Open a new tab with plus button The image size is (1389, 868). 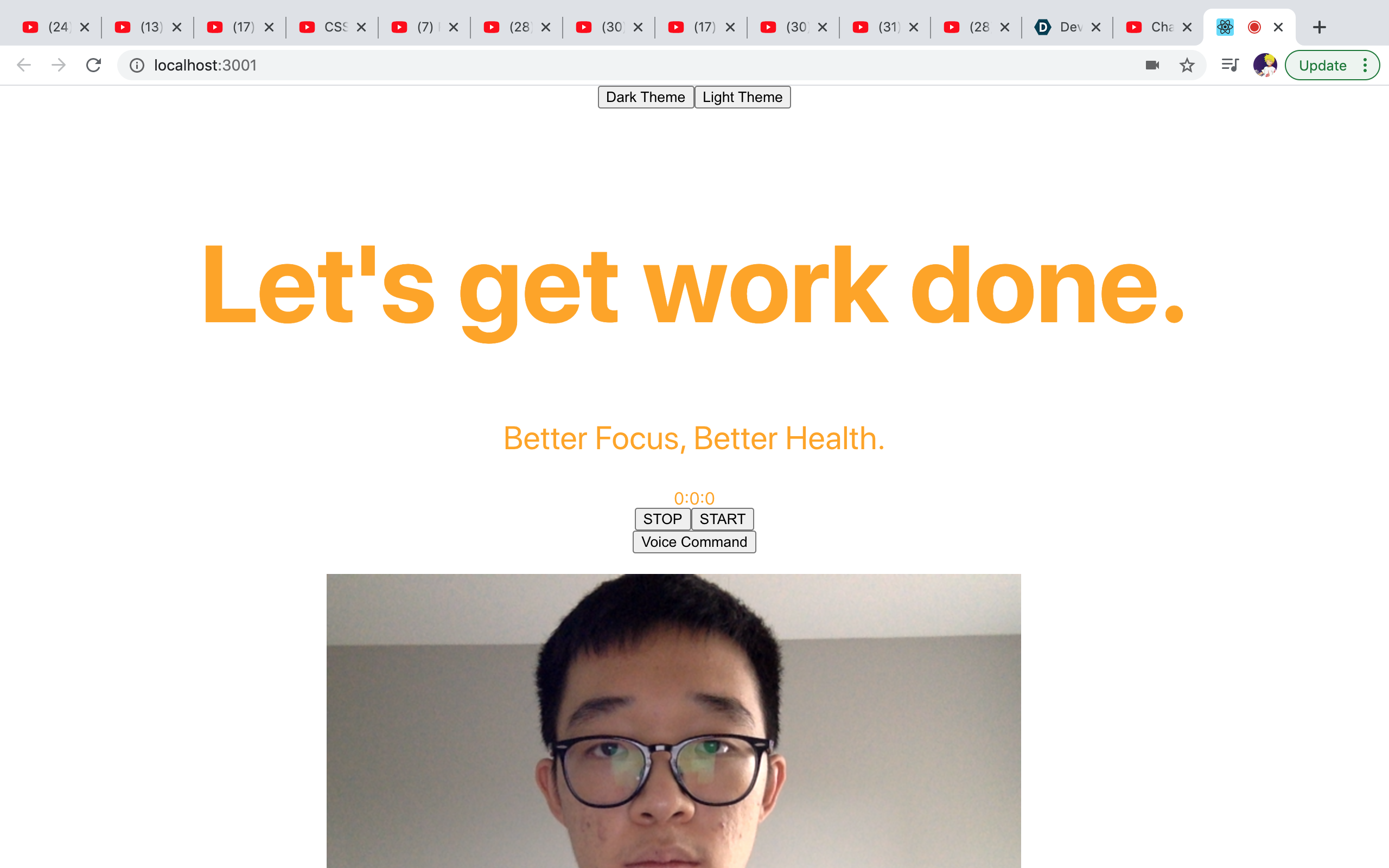(x=1320, y=27)
